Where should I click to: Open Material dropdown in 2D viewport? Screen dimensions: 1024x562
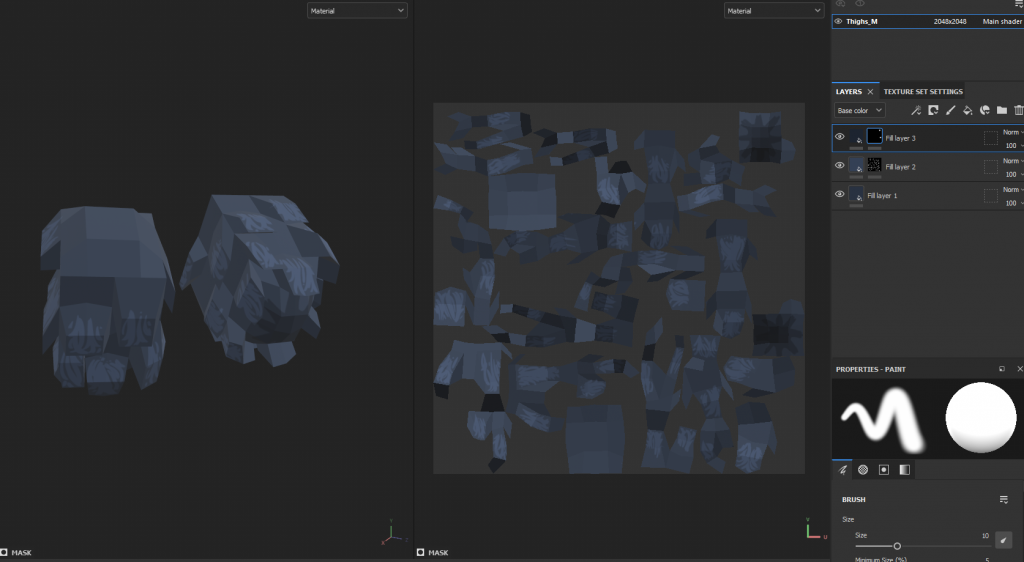click(774, 10)
